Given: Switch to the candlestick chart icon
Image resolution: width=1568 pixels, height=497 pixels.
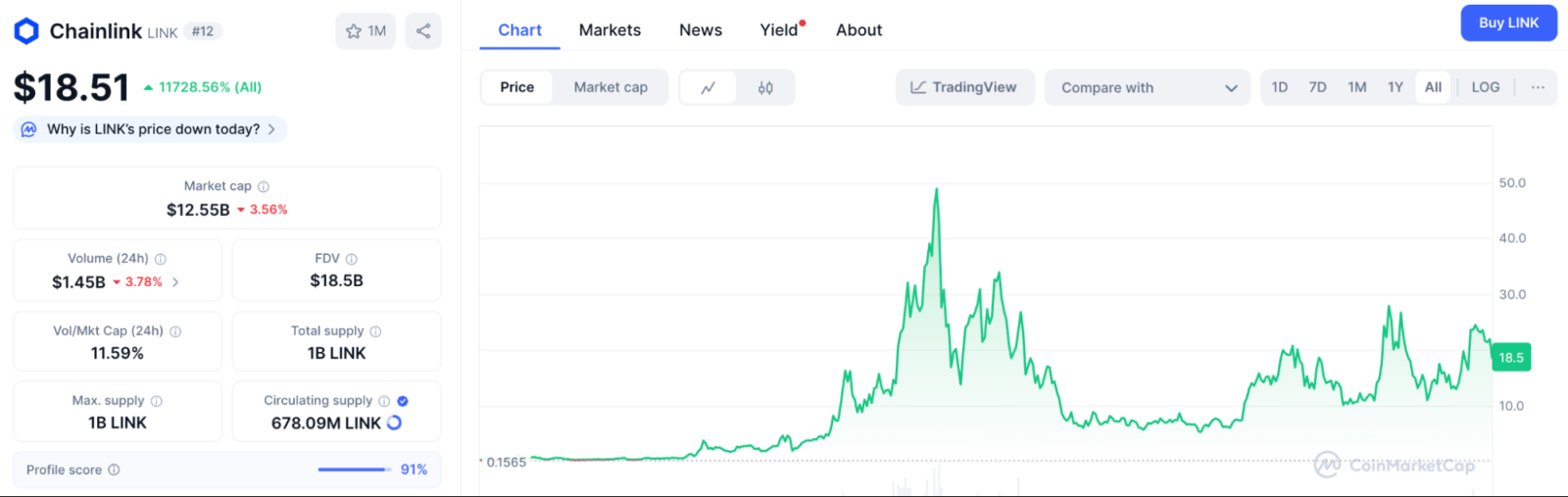Looking at the screenshot, I should [765, 87].
